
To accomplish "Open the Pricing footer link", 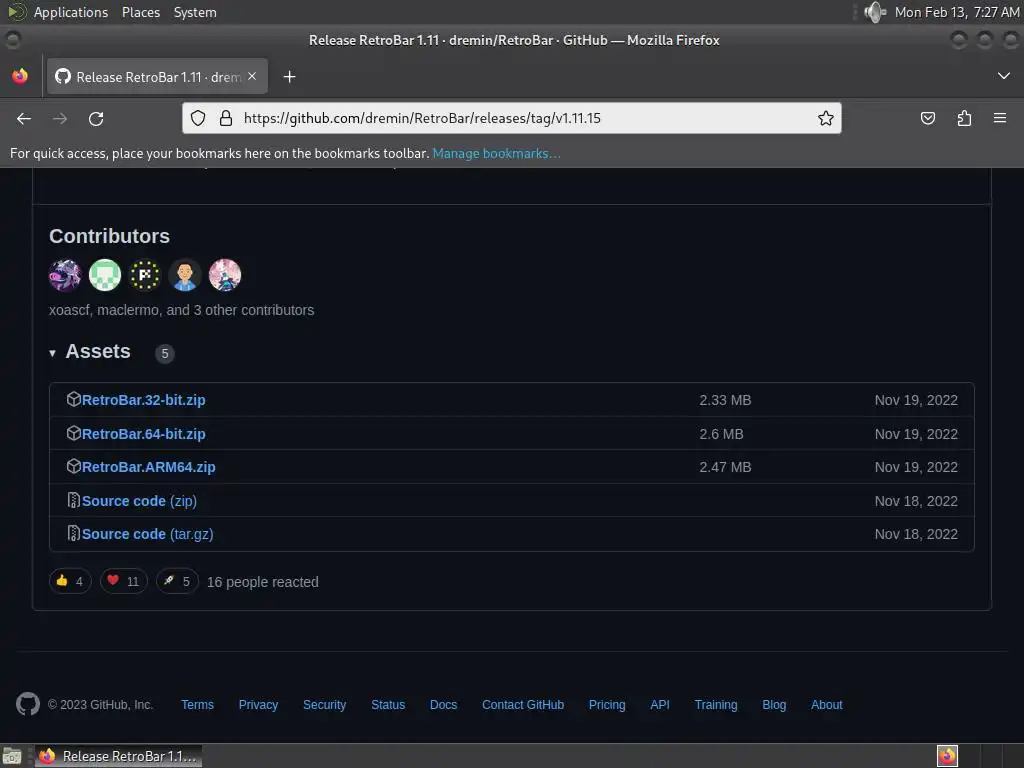I will point(607,705).
